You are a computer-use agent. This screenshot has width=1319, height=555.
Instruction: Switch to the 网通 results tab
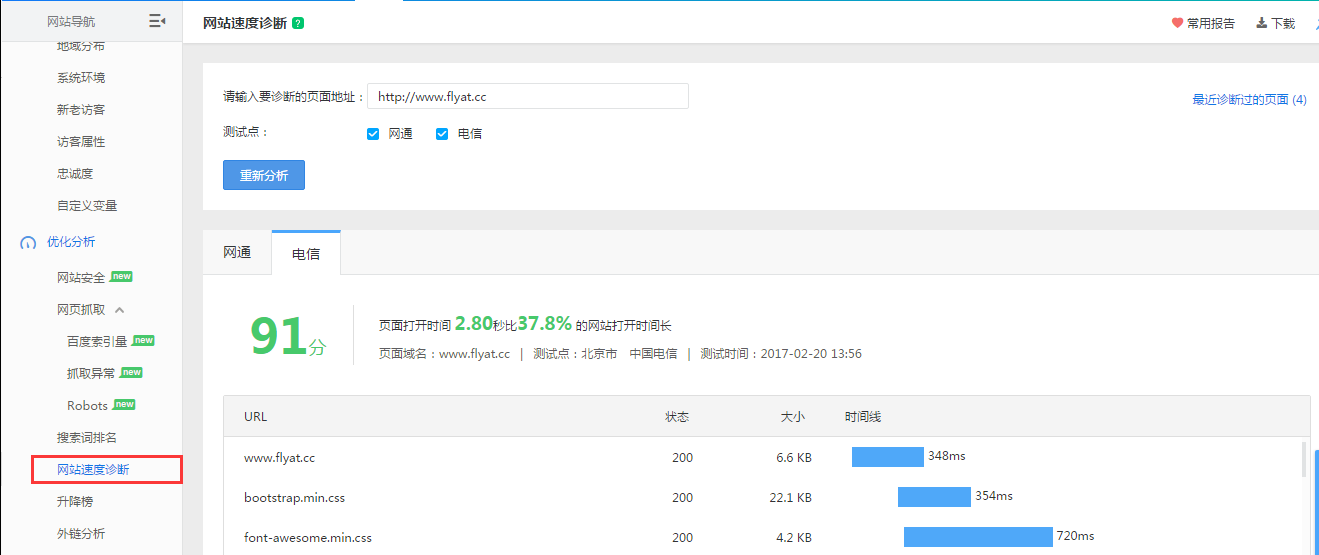click(x=237, y=253)
